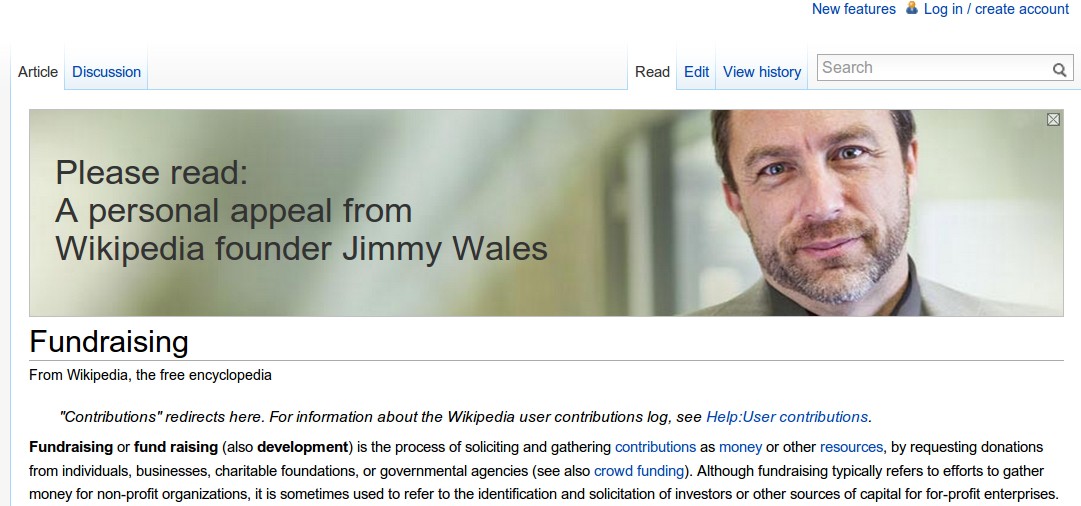
Task: Click the user icon beside Log in
Action: click(912, 8)
